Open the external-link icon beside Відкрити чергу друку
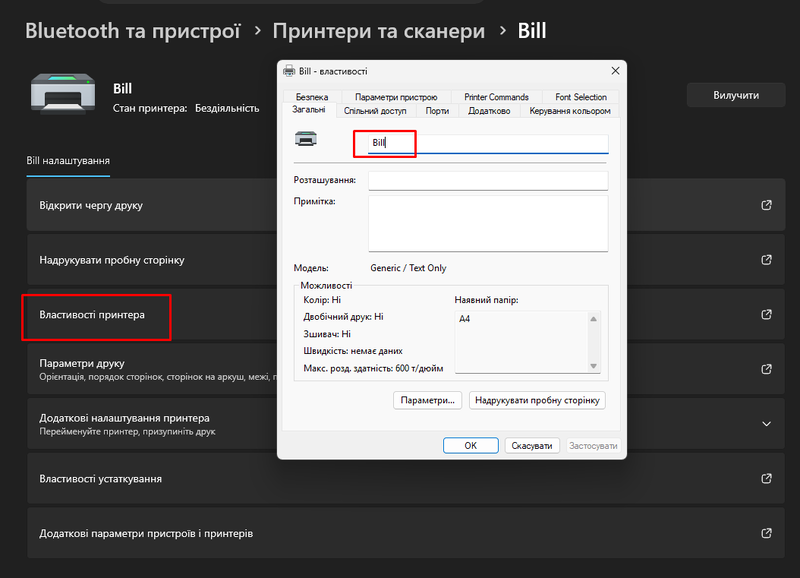The width and height of the screenshot is (800, 578). (x=765, y=204)
